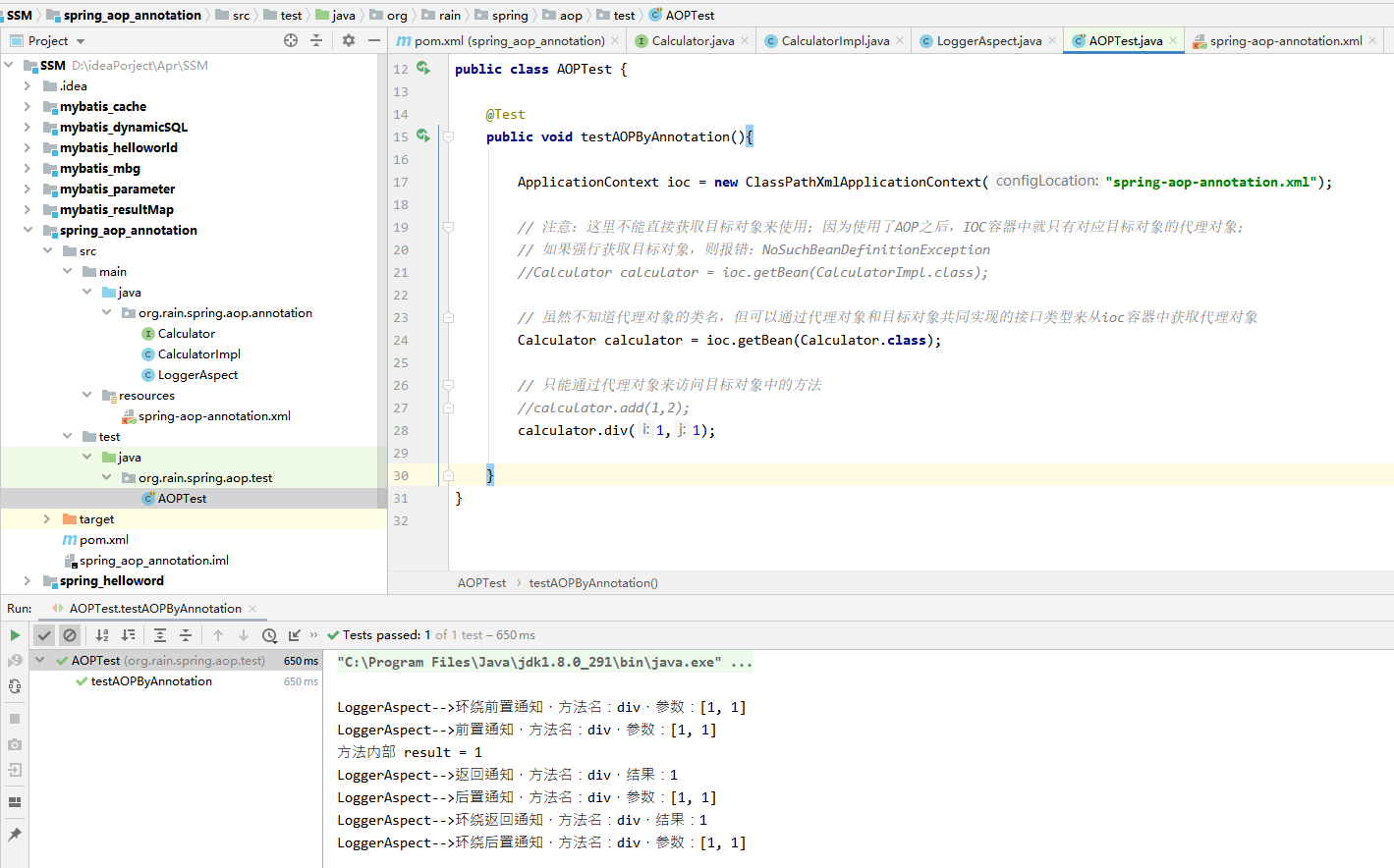Click run gutter icon at line 15
The width and height of the screenshot is (1394, 868).
pos(423,136)
